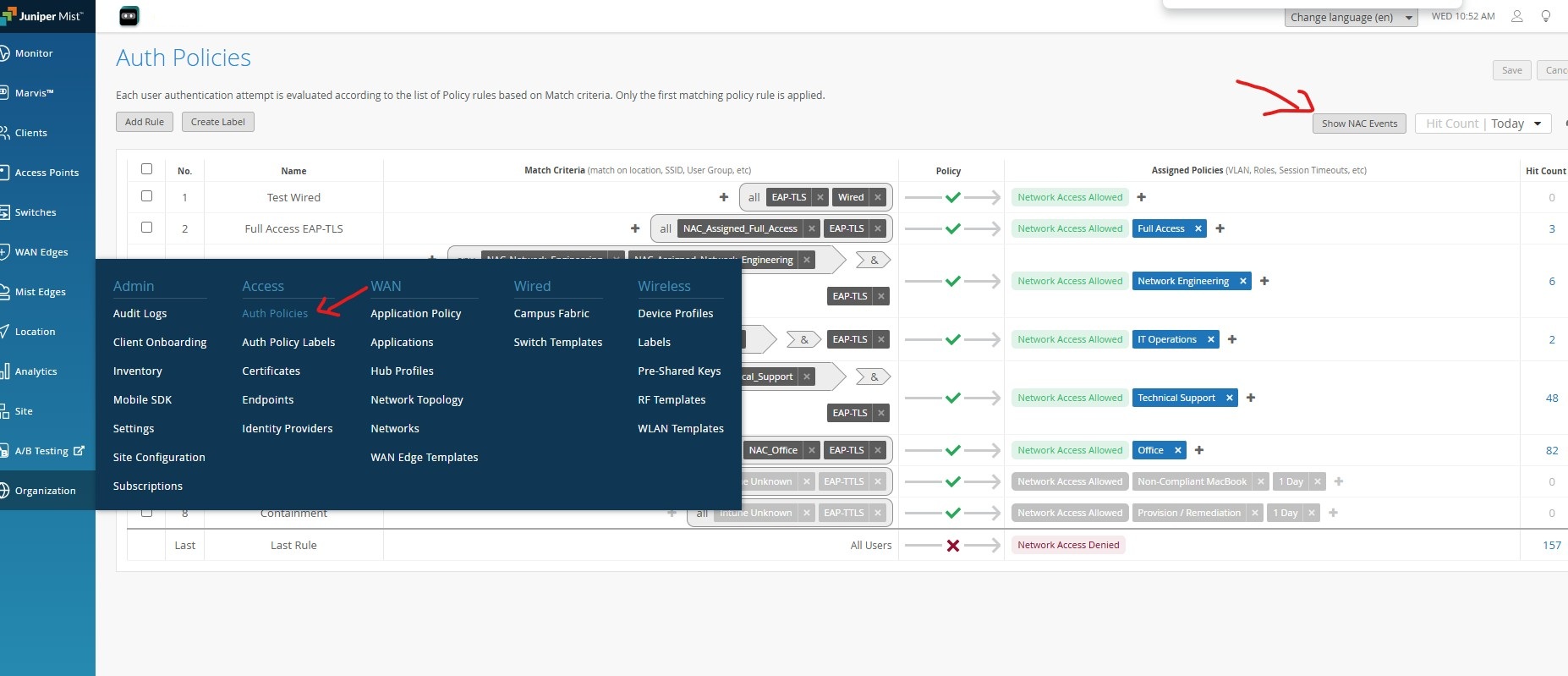Open hit count 82 link
The image size is (1568, 676).
[1552, 450]
